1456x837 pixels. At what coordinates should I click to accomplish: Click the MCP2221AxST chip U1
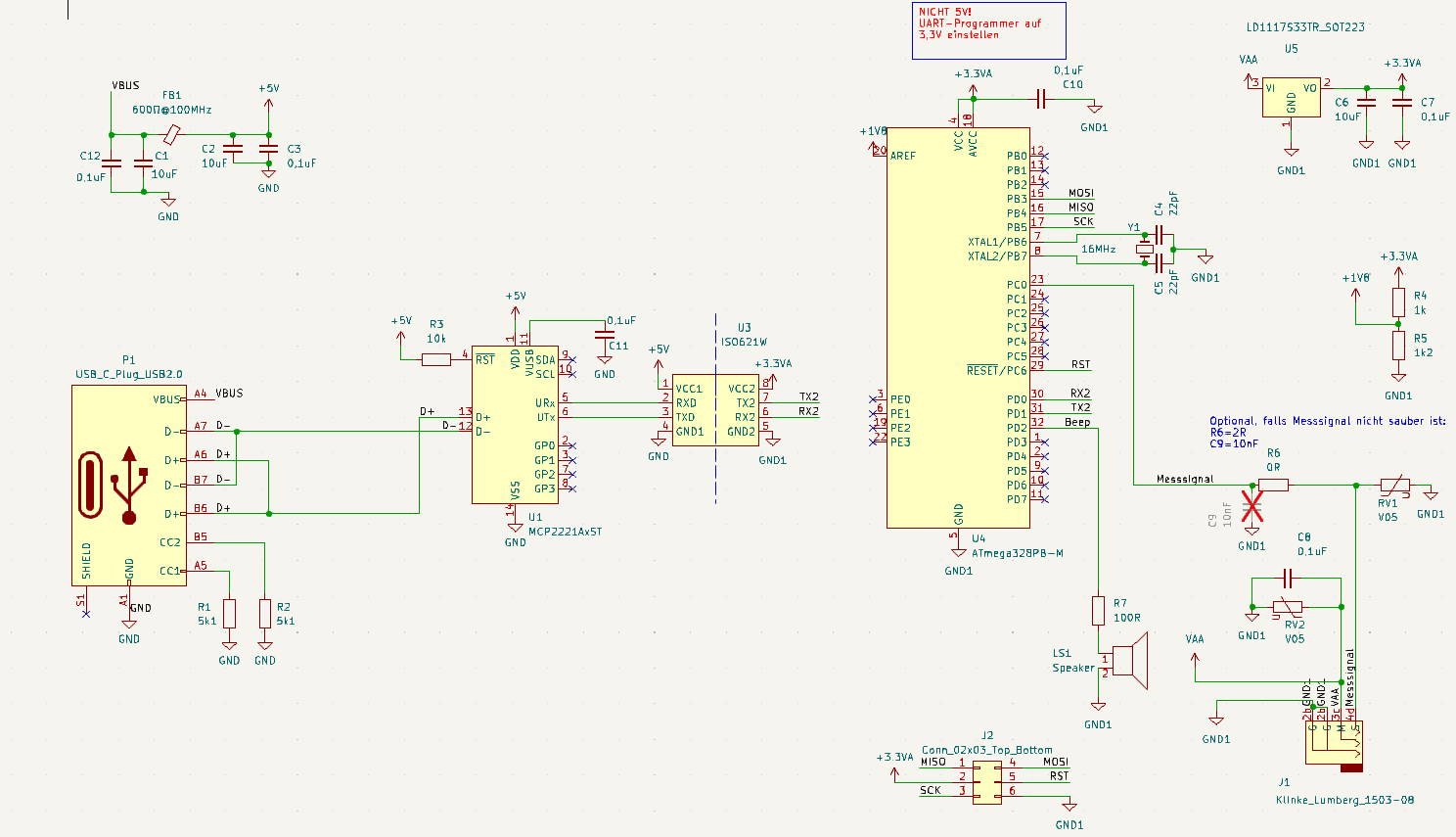click(515, 424)
